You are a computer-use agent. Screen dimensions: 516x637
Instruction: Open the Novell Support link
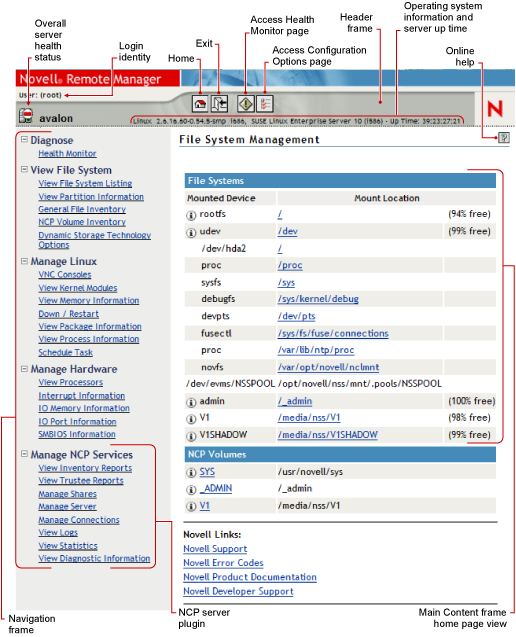[x=215, y=549]
